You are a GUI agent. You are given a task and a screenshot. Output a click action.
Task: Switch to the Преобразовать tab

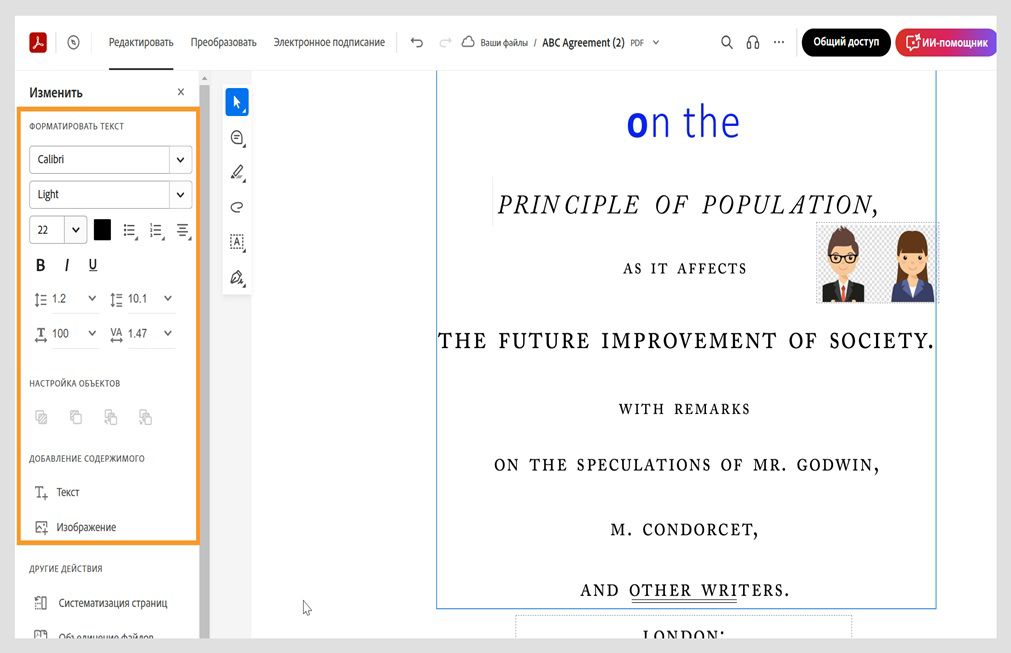tap(222, 43)
